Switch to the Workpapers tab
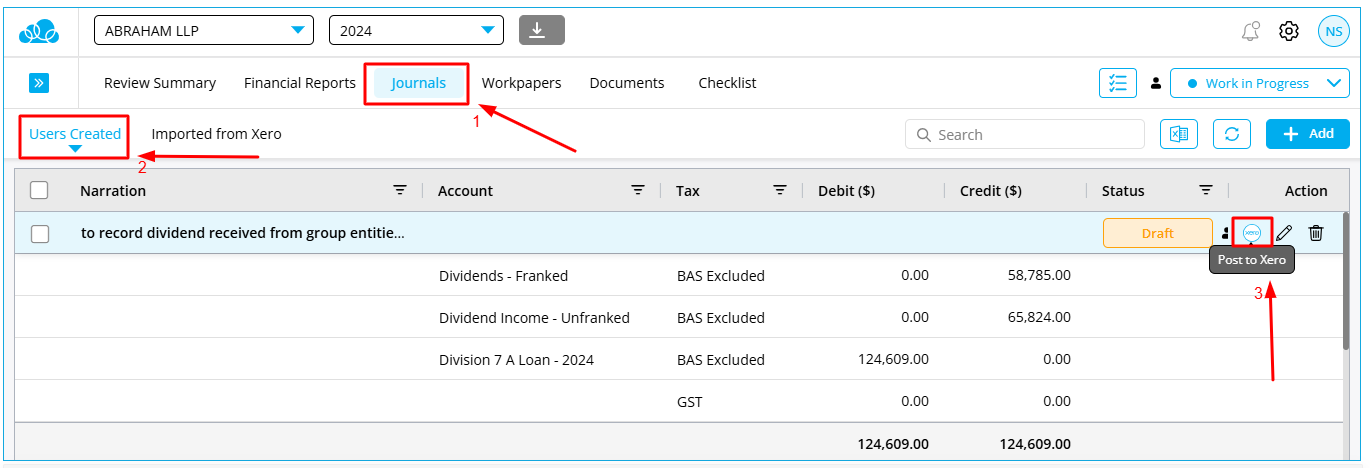Viewport: 1370px width, 468px height. click(521, 83)
